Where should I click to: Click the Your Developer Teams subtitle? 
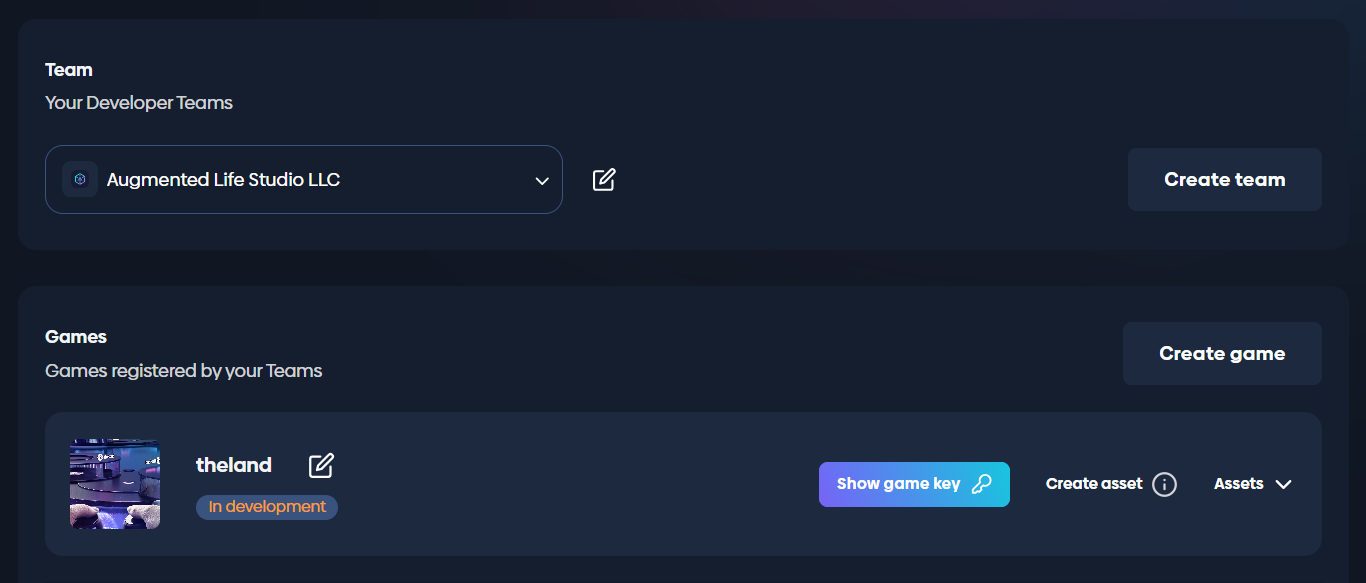[139, 103]
